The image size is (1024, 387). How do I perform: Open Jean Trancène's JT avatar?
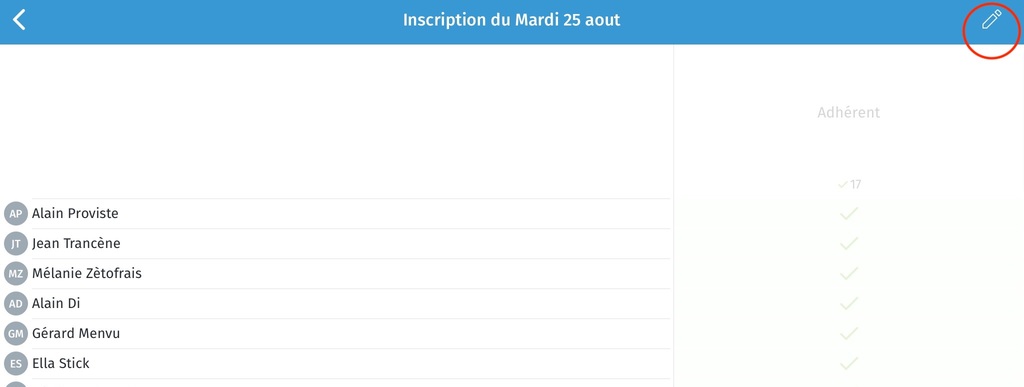[x=16, y=243]
